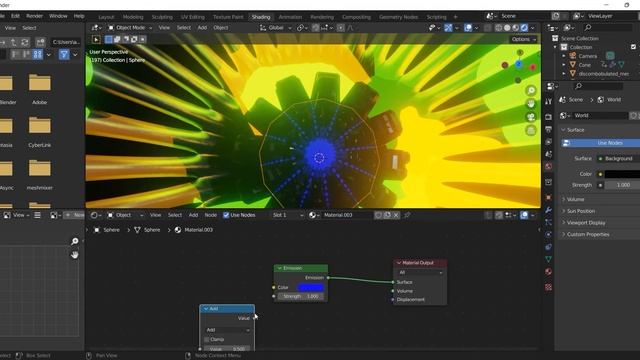
Task: Click the world Strength 1.000 field
Action: (x=622, y=185)
